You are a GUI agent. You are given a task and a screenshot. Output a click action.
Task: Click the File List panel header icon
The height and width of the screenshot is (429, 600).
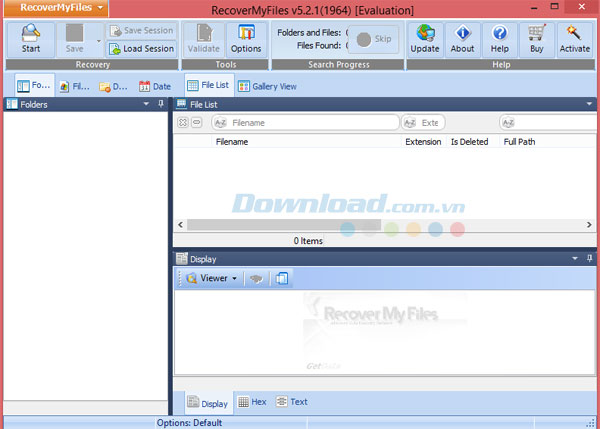tap(181, 104)
